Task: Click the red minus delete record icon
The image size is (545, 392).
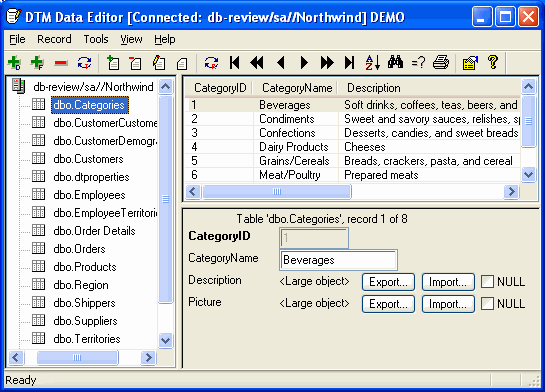Action: [61, 63]
